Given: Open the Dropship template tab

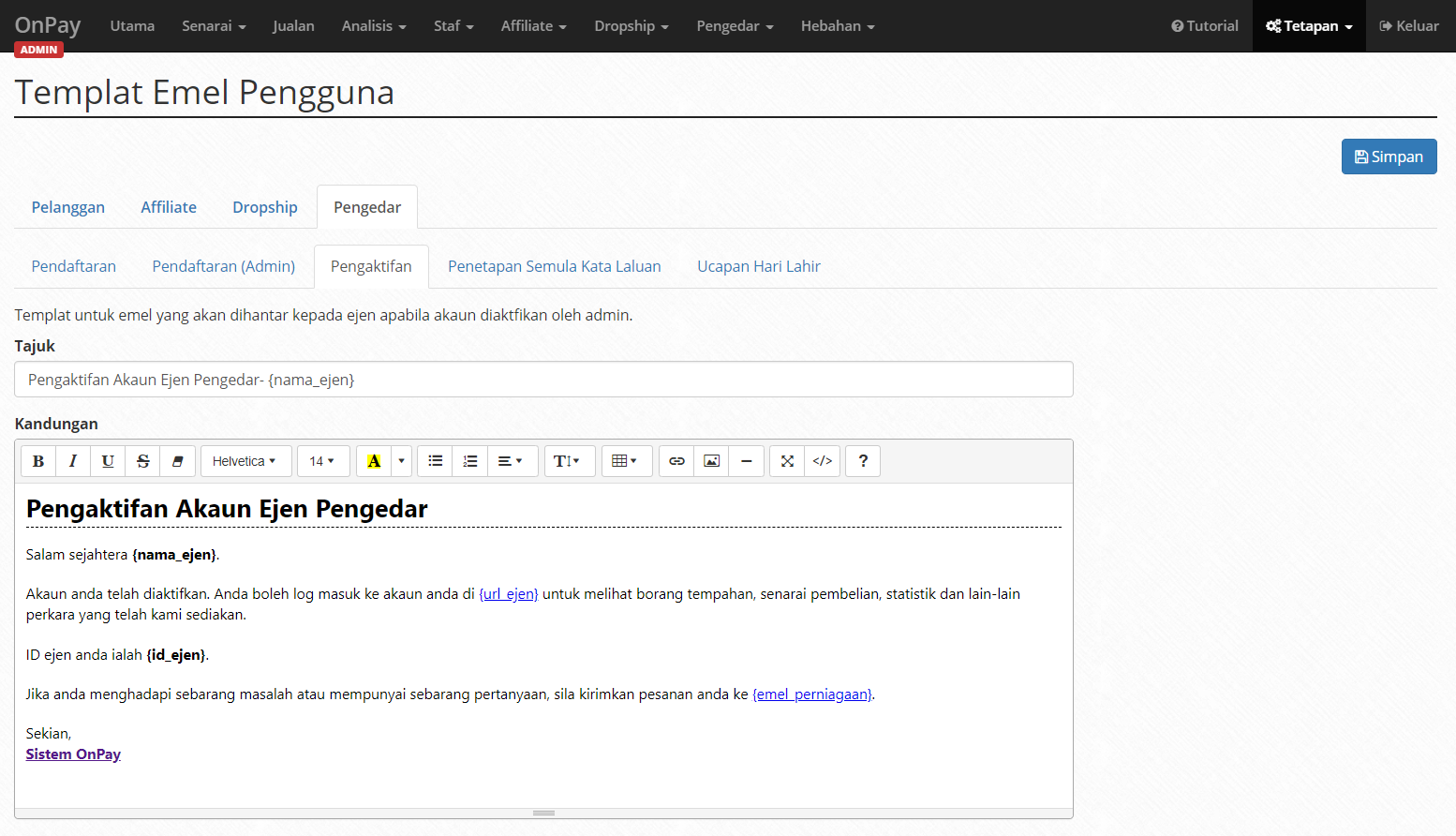Looking at the screenshot, I should [x=265, y=207].
